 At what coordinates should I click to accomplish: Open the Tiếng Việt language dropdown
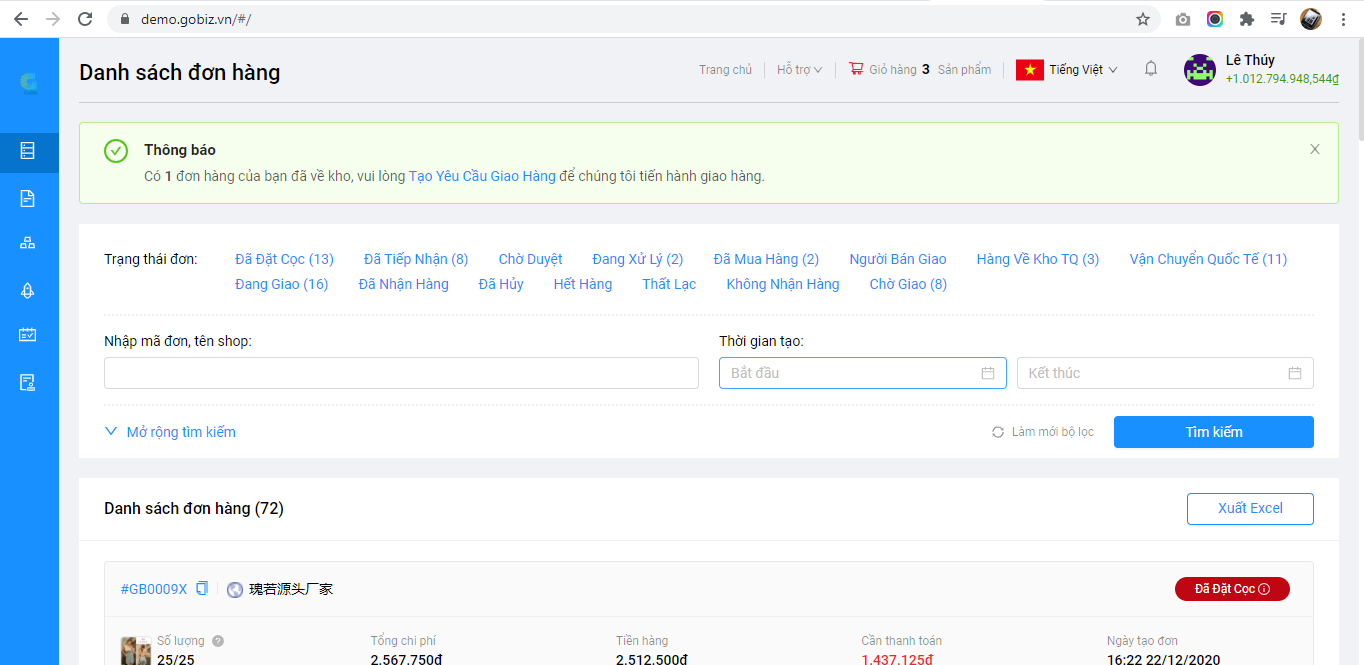click(x=1067, y=70)
